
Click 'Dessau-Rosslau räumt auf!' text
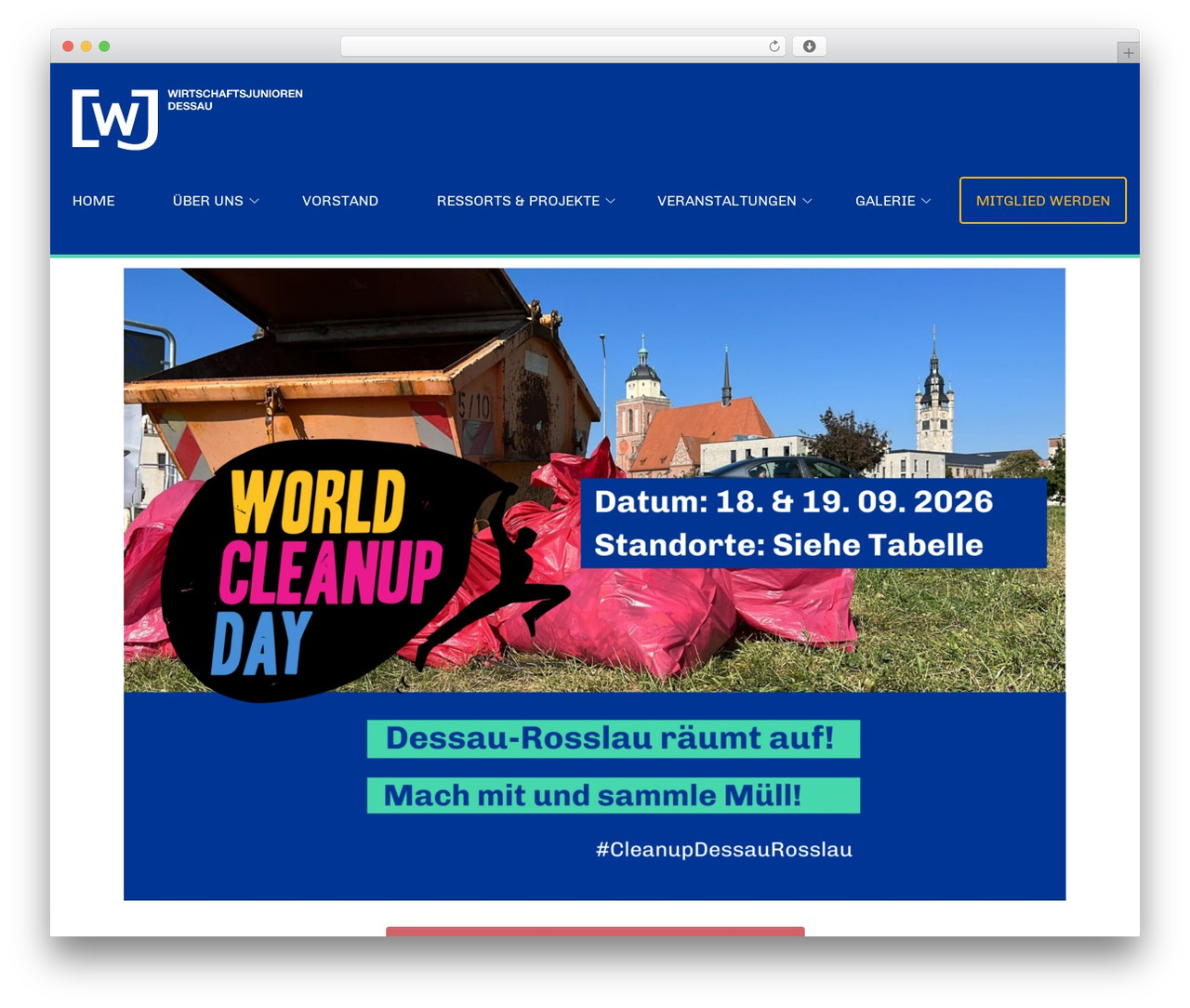610,738
